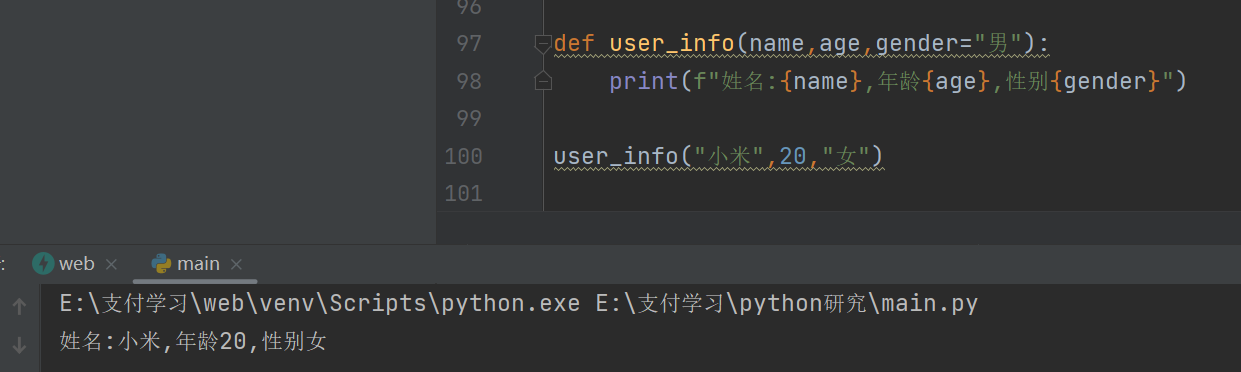
Task: Click the def keyword on line 97
Action: 574,43
